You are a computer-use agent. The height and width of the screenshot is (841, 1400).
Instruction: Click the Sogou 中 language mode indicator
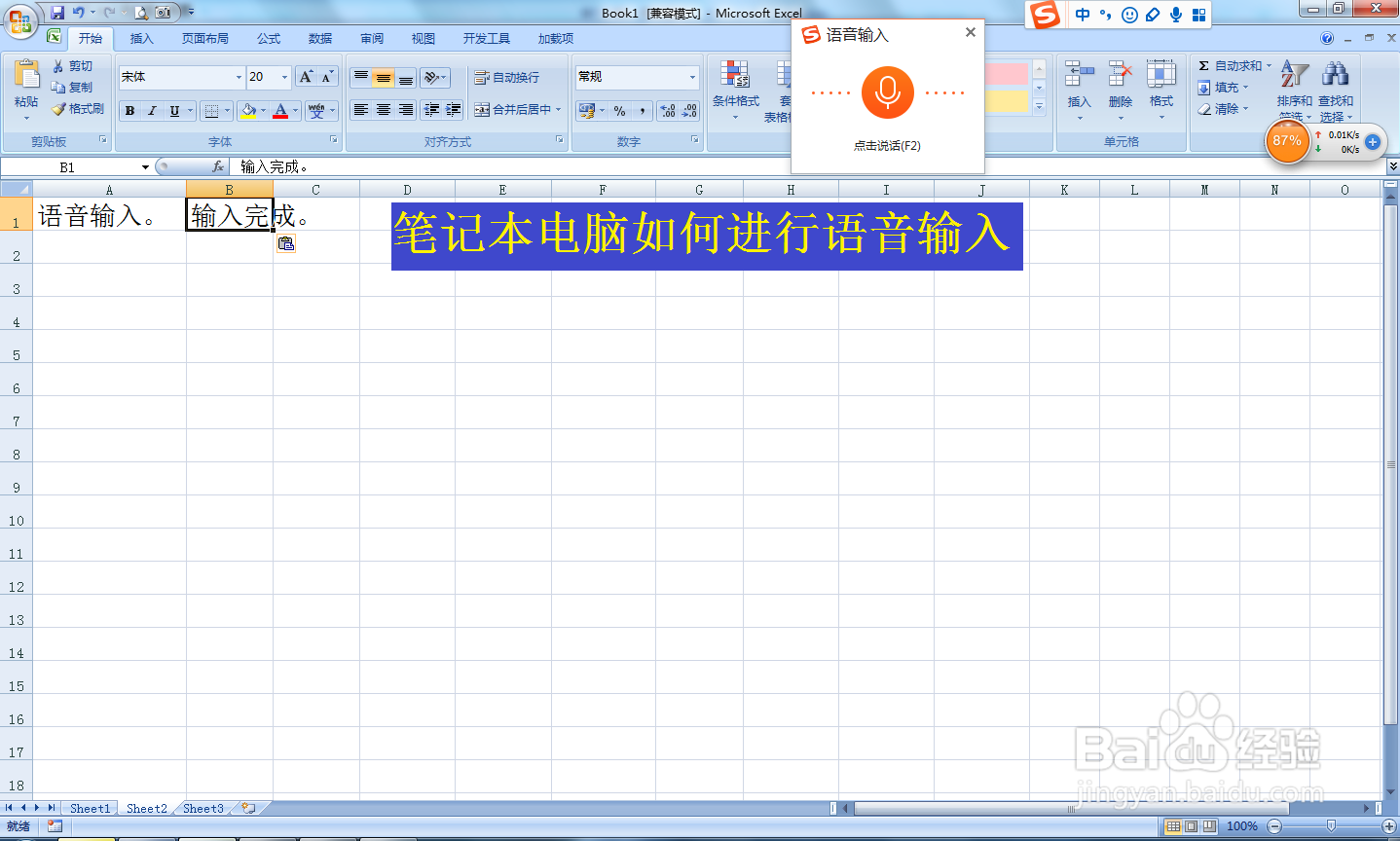click(1083, 15)
